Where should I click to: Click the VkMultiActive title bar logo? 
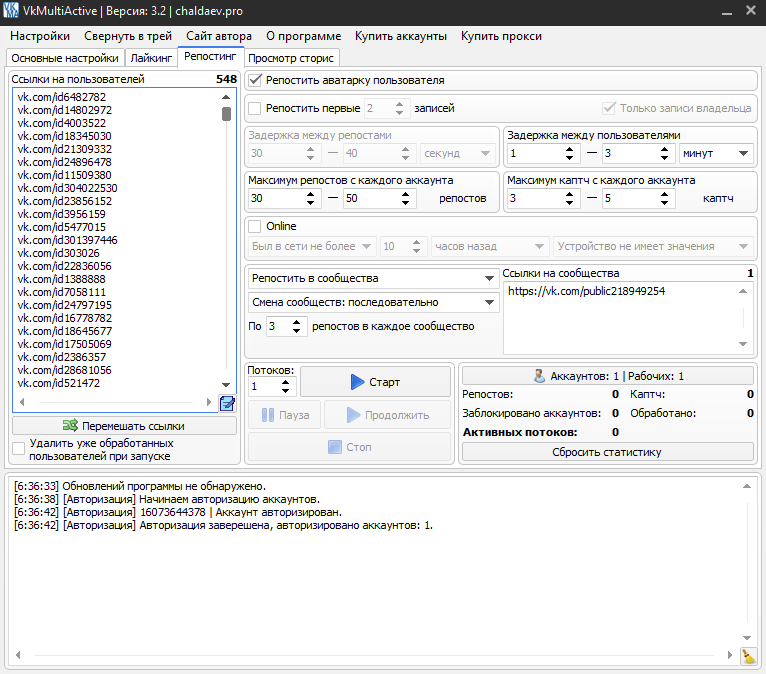point(11,10)
